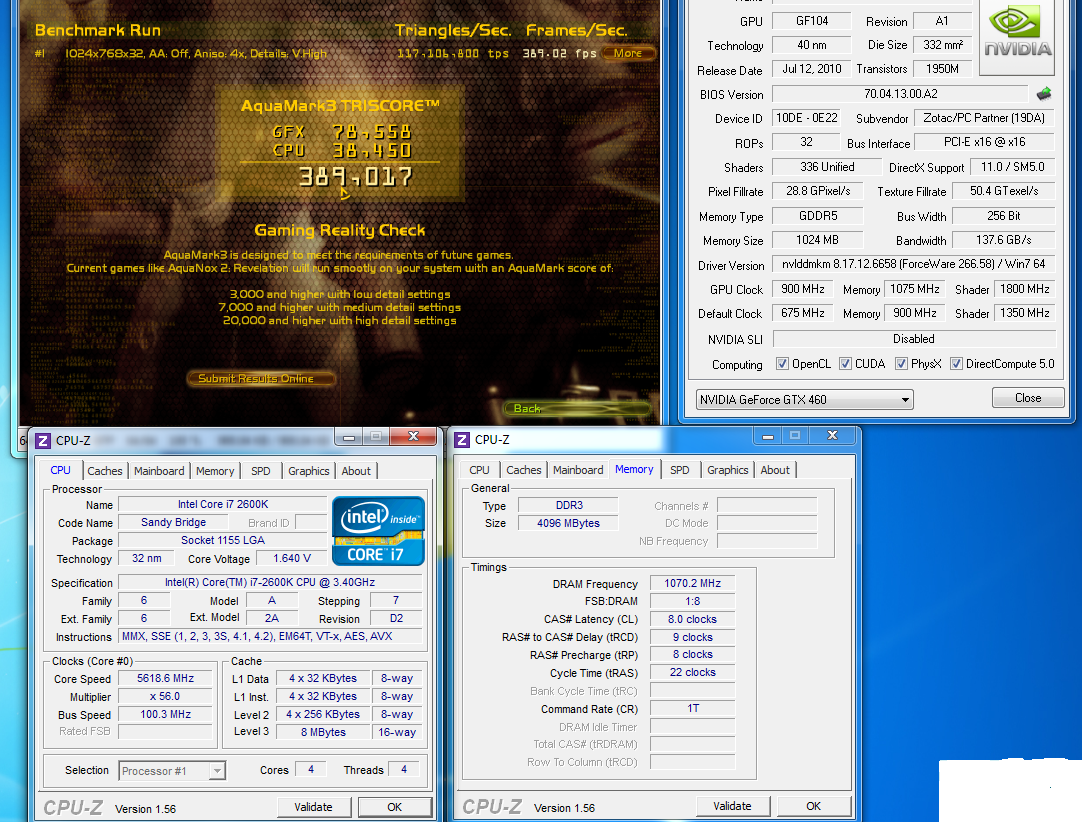The height and width of the screenshot is (822, 1082).
Task: Select CPU tab in left CPU-Z
Action: click(x=61, y=470)
